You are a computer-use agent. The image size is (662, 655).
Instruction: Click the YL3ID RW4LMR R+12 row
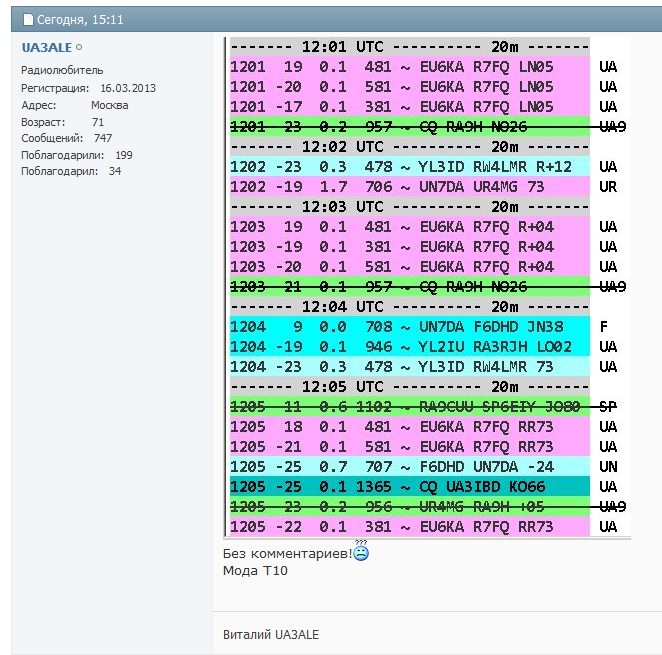(x=408, y=166)
